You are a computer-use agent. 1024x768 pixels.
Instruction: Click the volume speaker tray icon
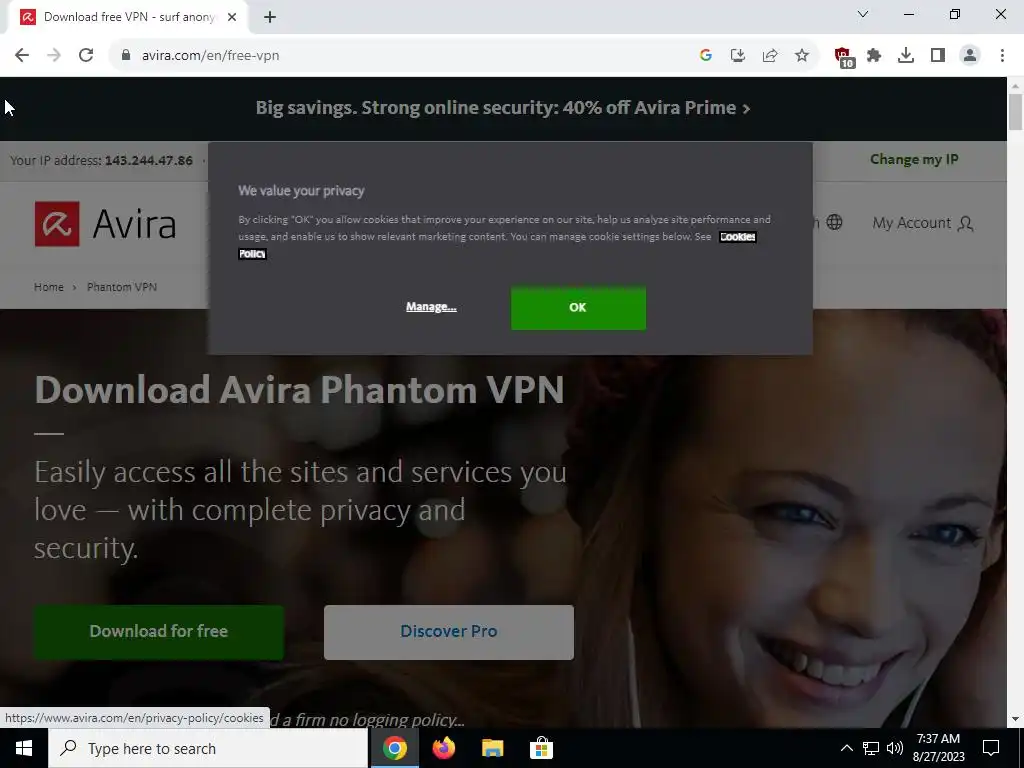click(895, 748)
